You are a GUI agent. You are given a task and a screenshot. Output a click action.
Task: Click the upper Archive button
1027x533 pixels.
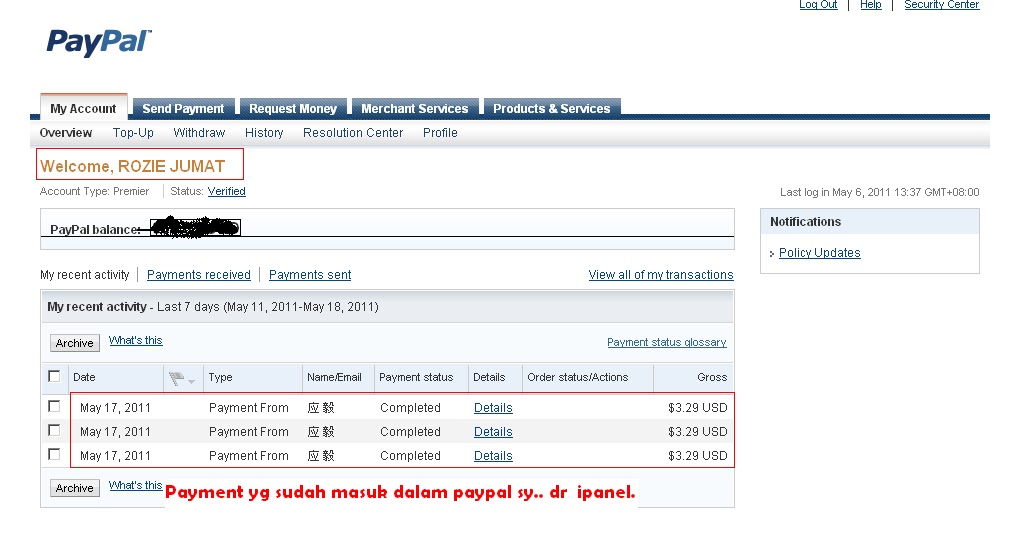point(75,343)
